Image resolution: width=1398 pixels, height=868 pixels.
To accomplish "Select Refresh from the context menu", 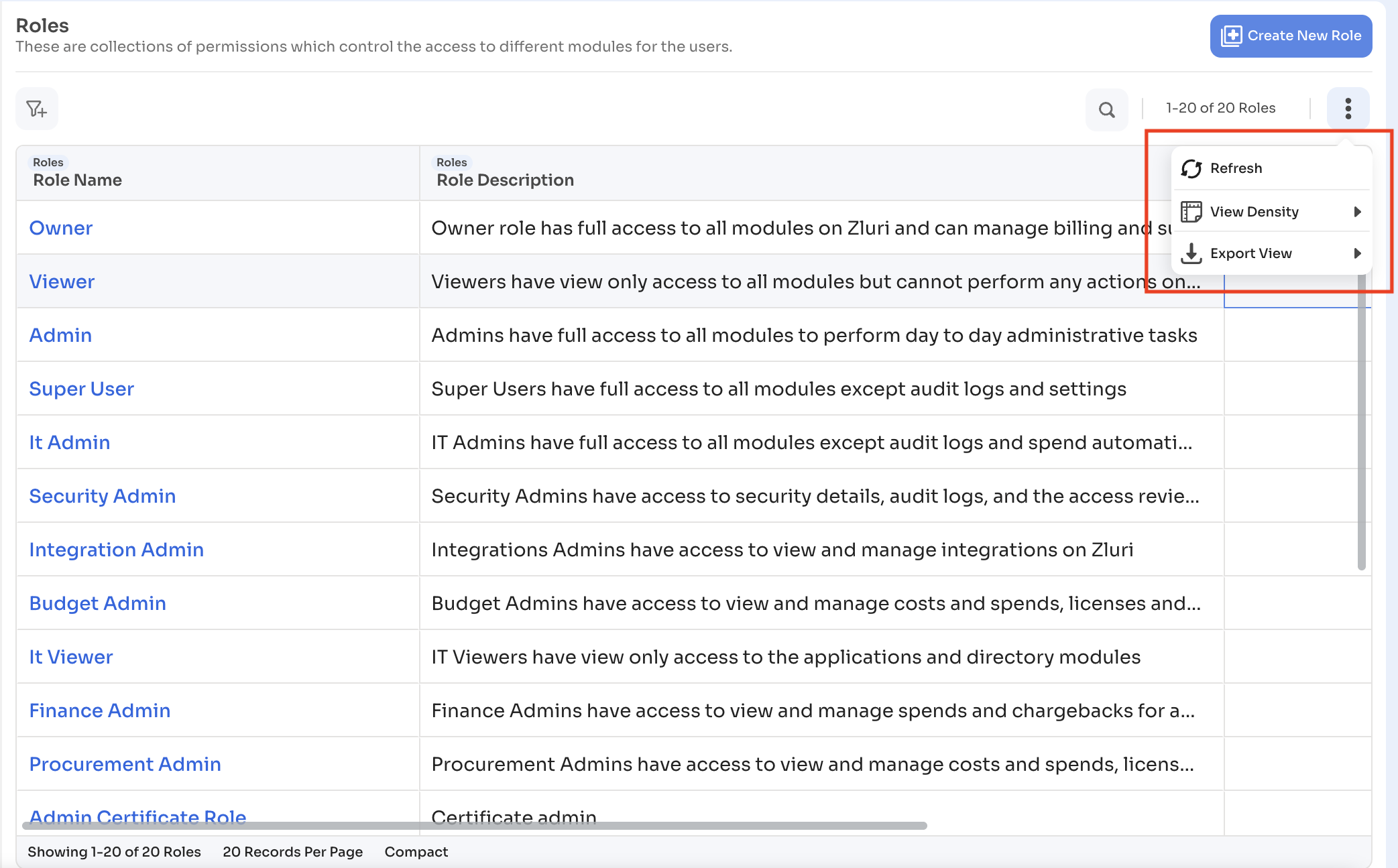I will pos(1236,168).
